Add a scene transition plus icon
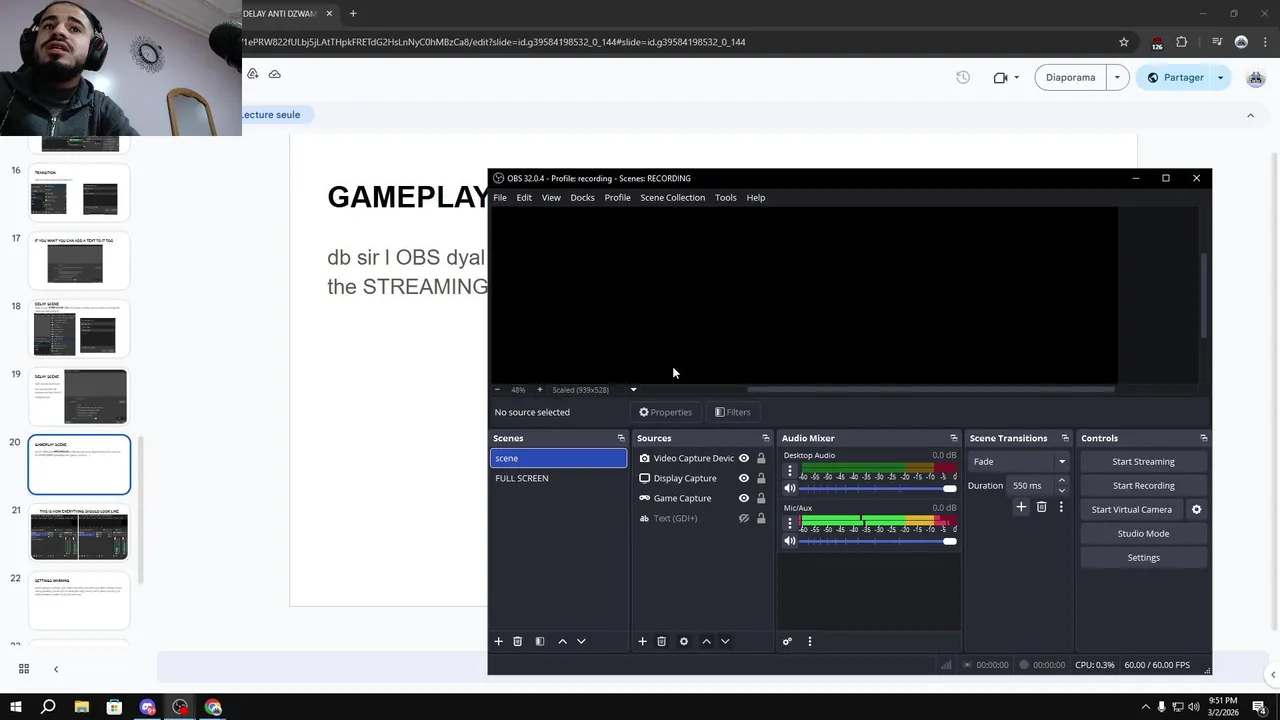 (x=1021, y=507)
